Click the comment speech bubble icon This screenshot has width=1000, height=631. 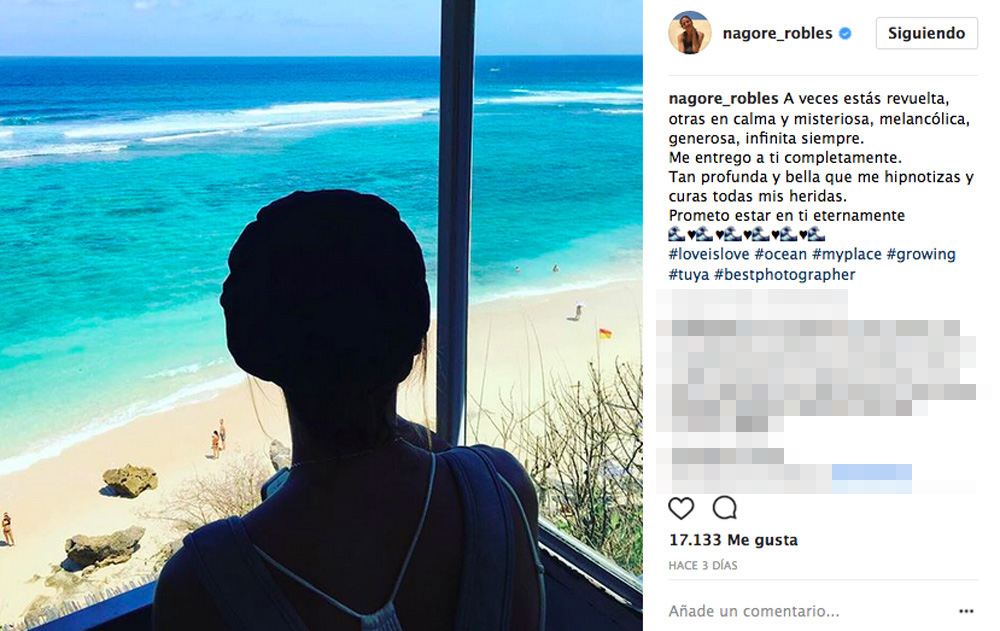[x=724, y=508]
